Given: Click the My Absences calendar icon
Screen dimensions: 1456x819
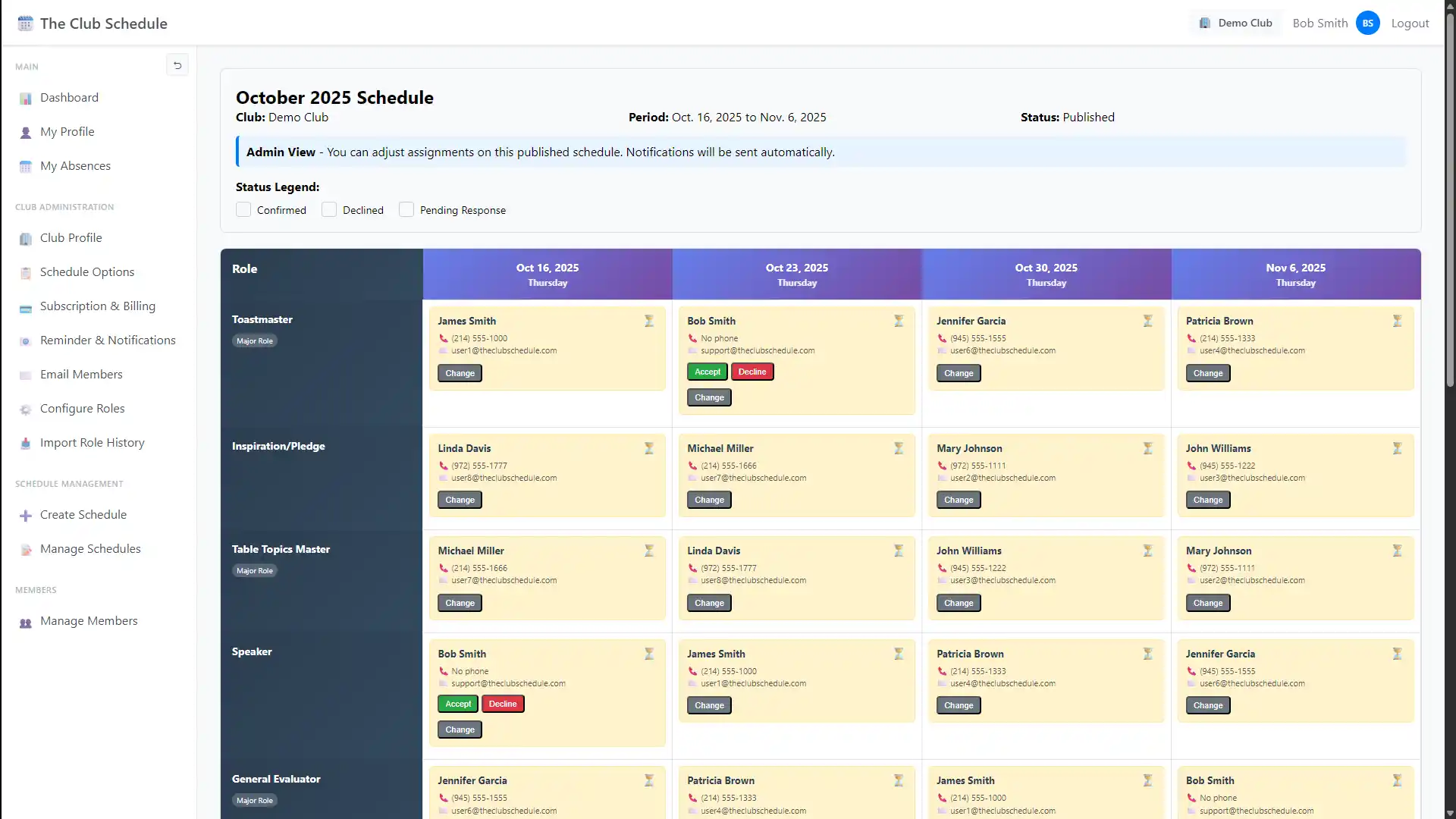Looking at the screenshot, I should pos(26,167).
